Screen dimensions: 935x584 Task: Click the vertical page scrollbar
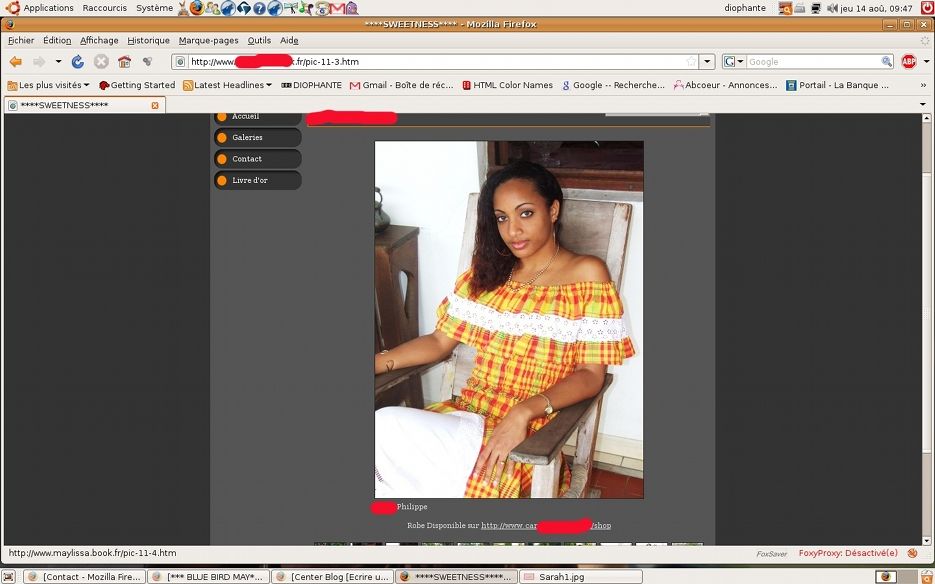(x=926, y=328)
